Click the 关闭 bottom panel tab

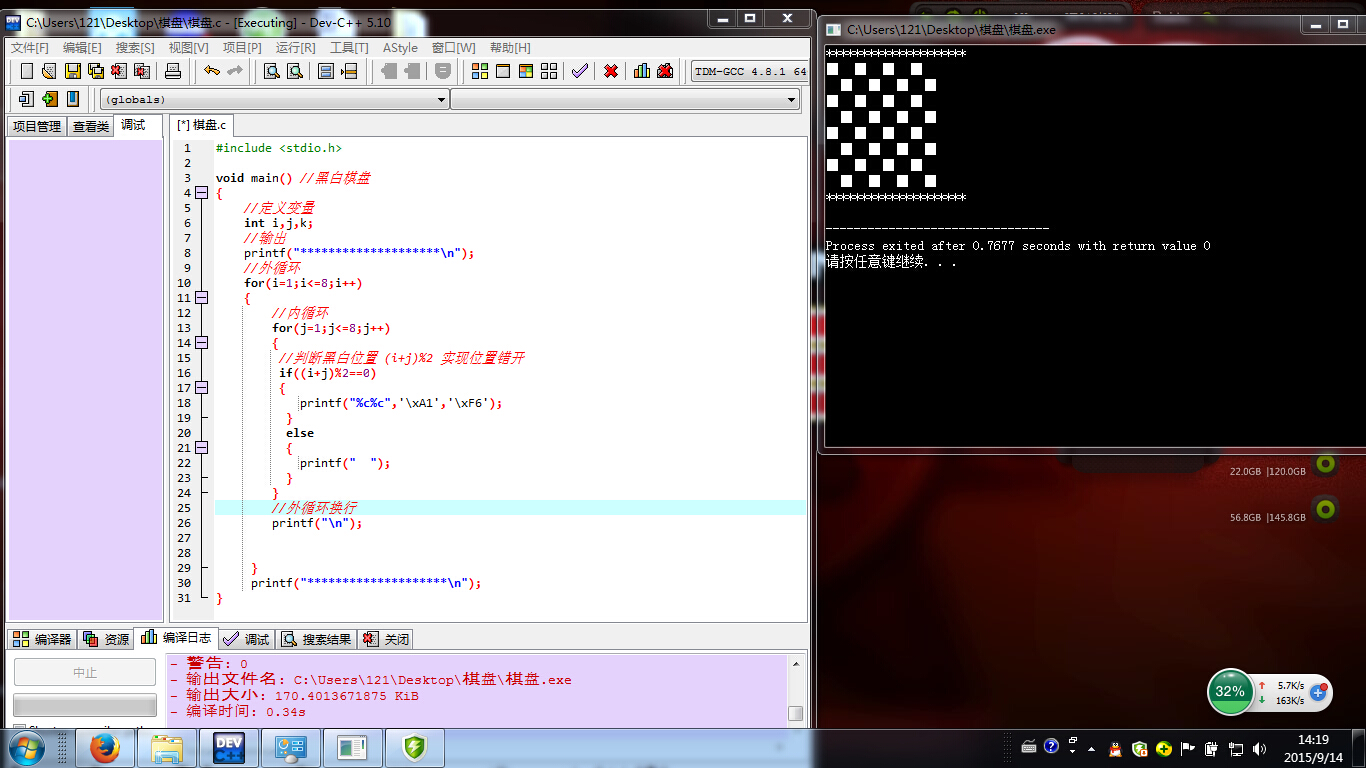pos(386,639)
